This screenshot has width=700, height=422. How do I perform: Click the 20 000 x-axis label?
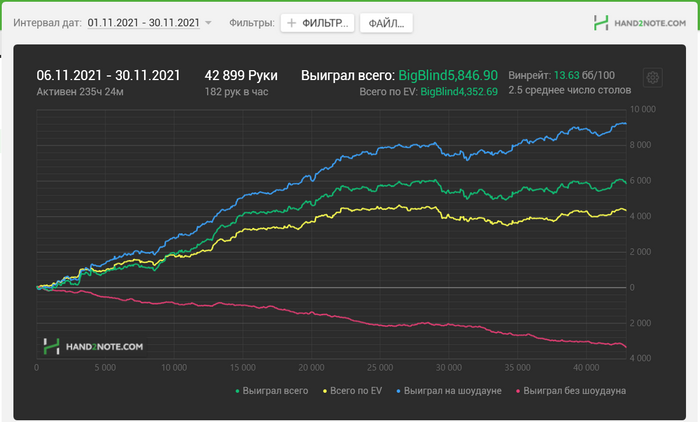(311, 368)
